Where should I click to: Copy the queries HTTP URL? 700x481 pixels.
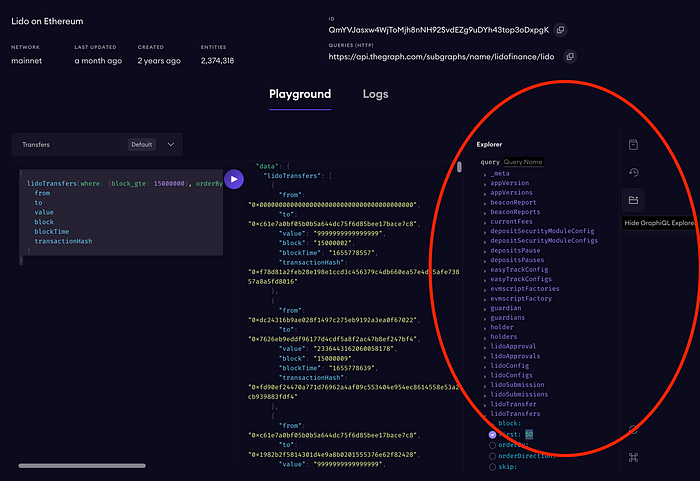coord(570,57)
